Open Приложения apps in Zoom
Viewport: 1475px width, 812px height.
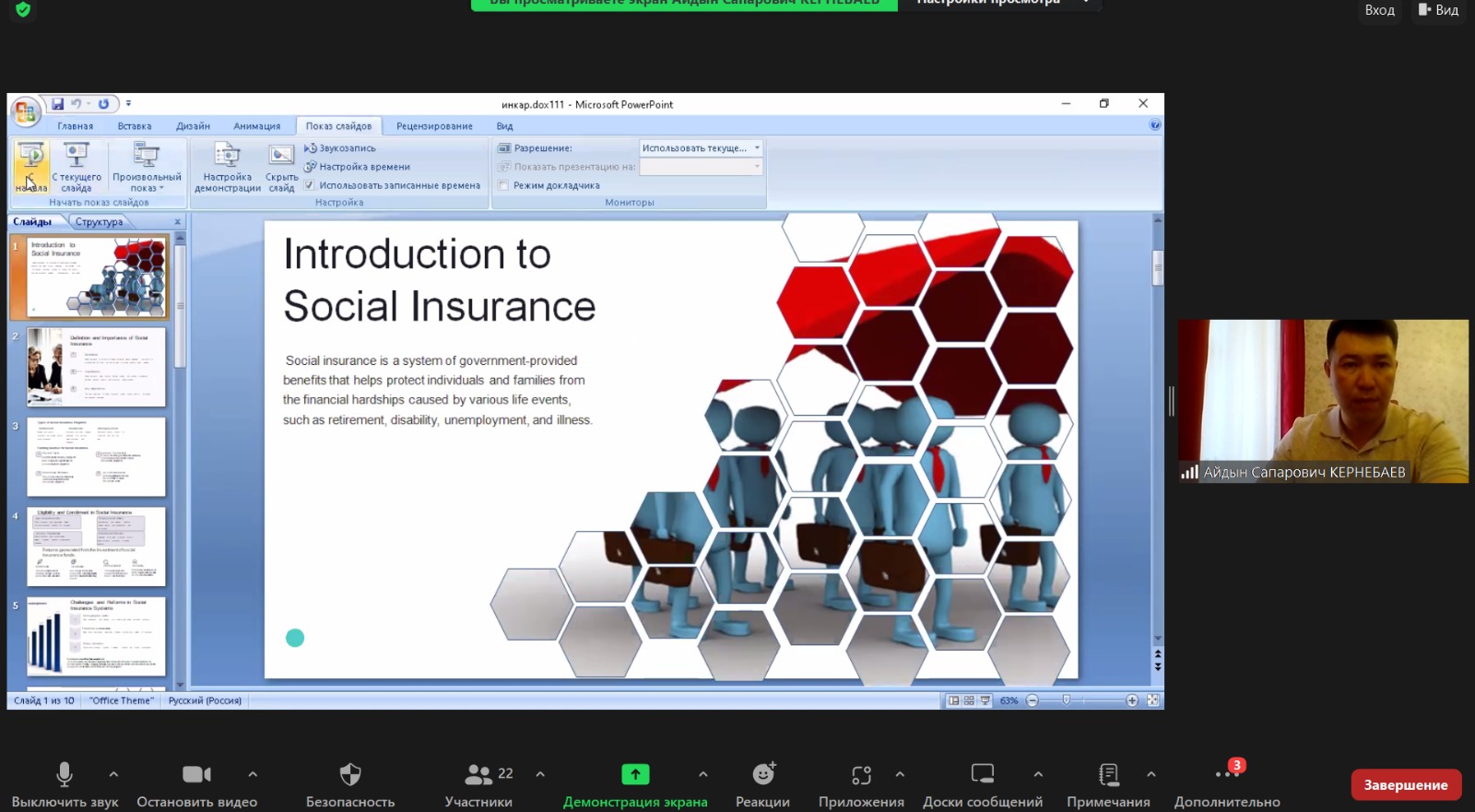click(861, 785)
